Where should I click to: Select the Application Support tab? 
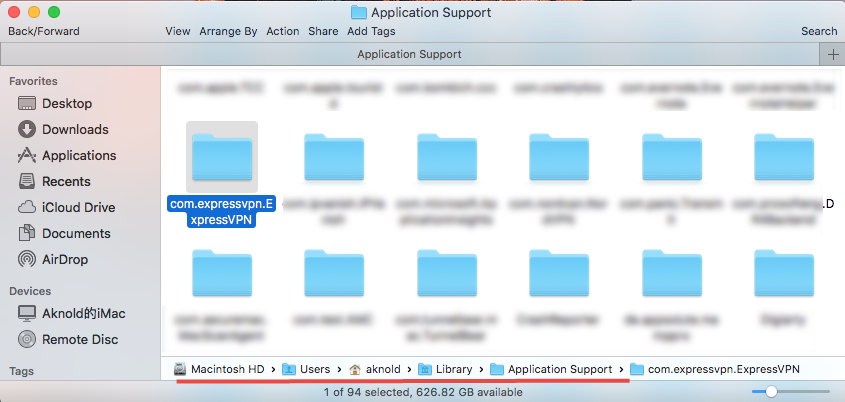[409, 54]
